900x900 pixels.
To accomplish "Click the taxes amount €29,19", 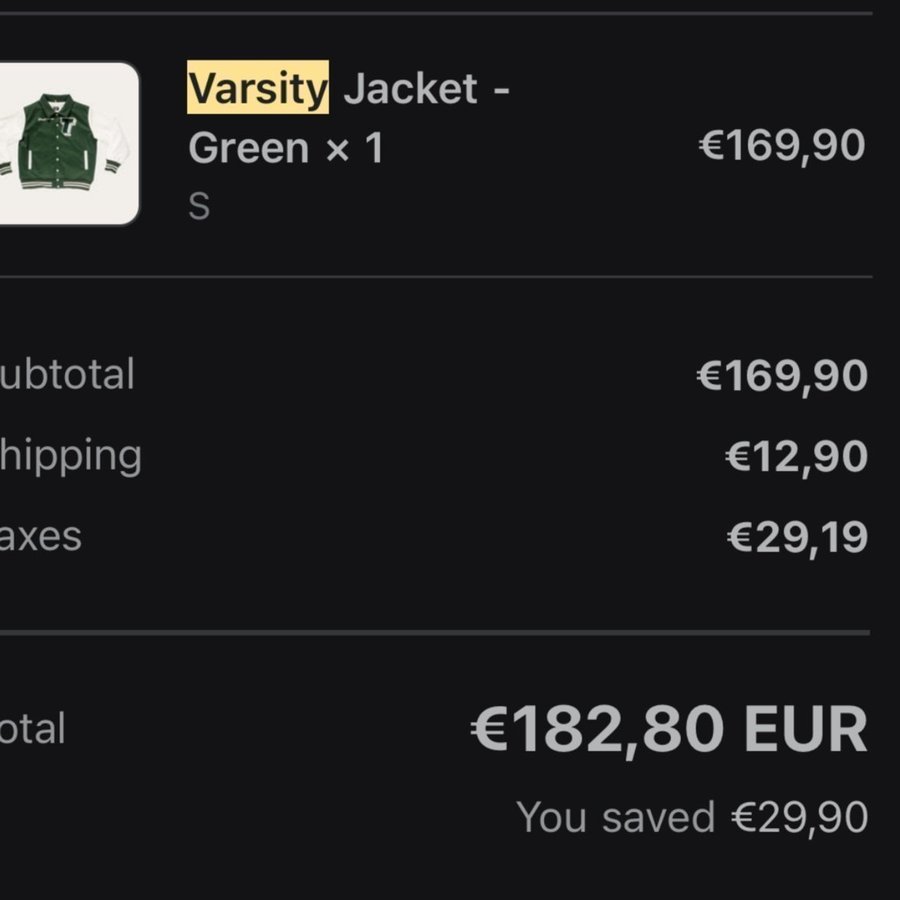I will point(796,537).
